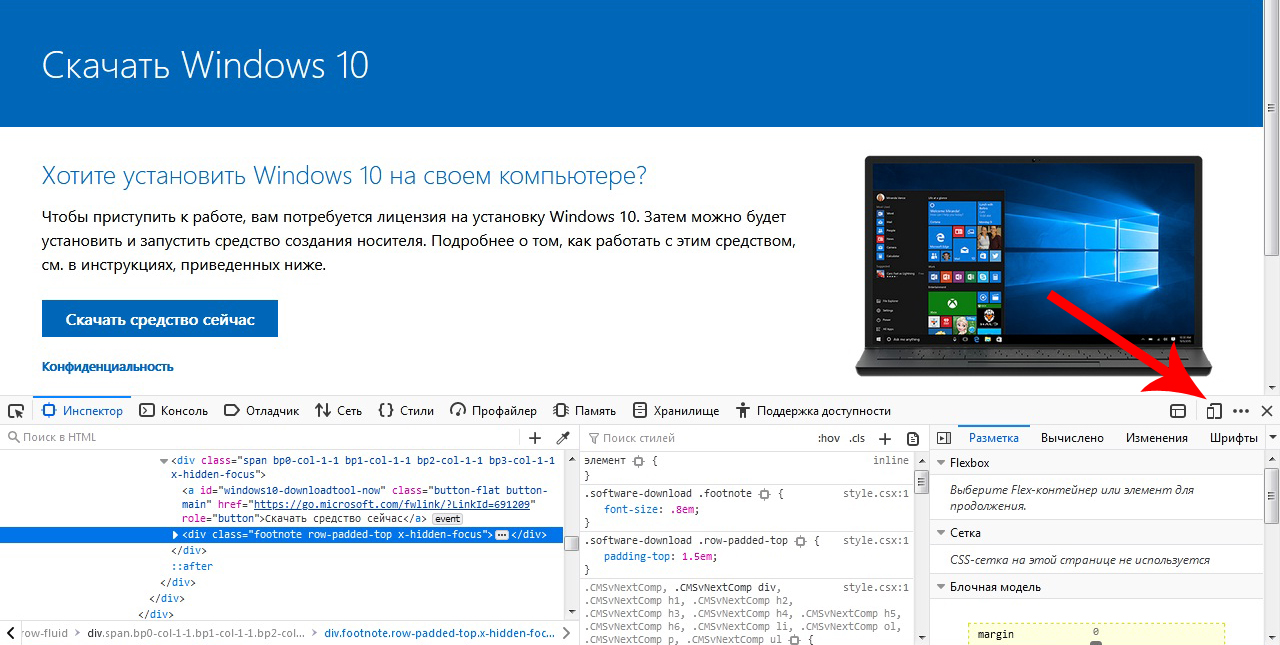1280x645 pixels.
Task: Open the Профайлер tab
Action: click(x=494, y=411)
